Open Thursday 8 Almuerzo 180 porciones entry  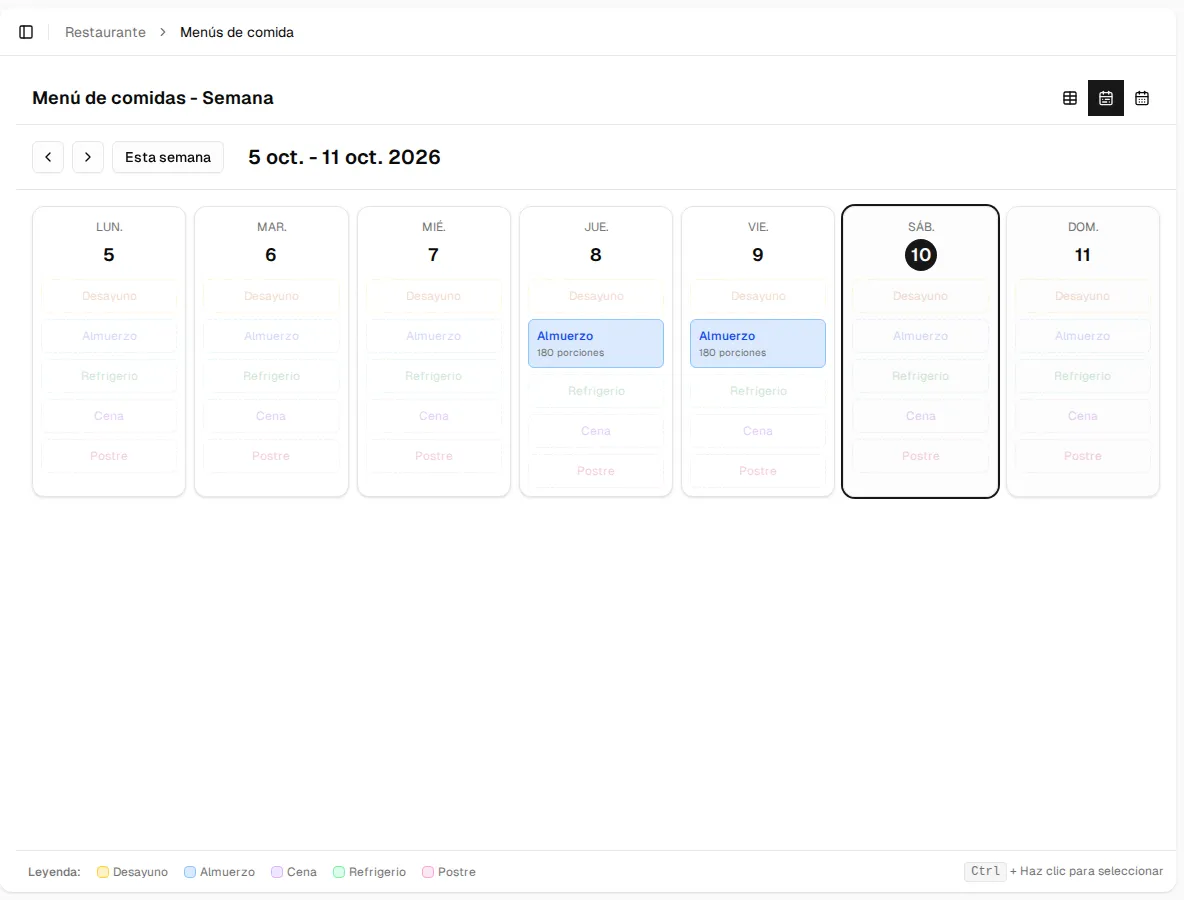pyautogui.click(x=596, y=344)
